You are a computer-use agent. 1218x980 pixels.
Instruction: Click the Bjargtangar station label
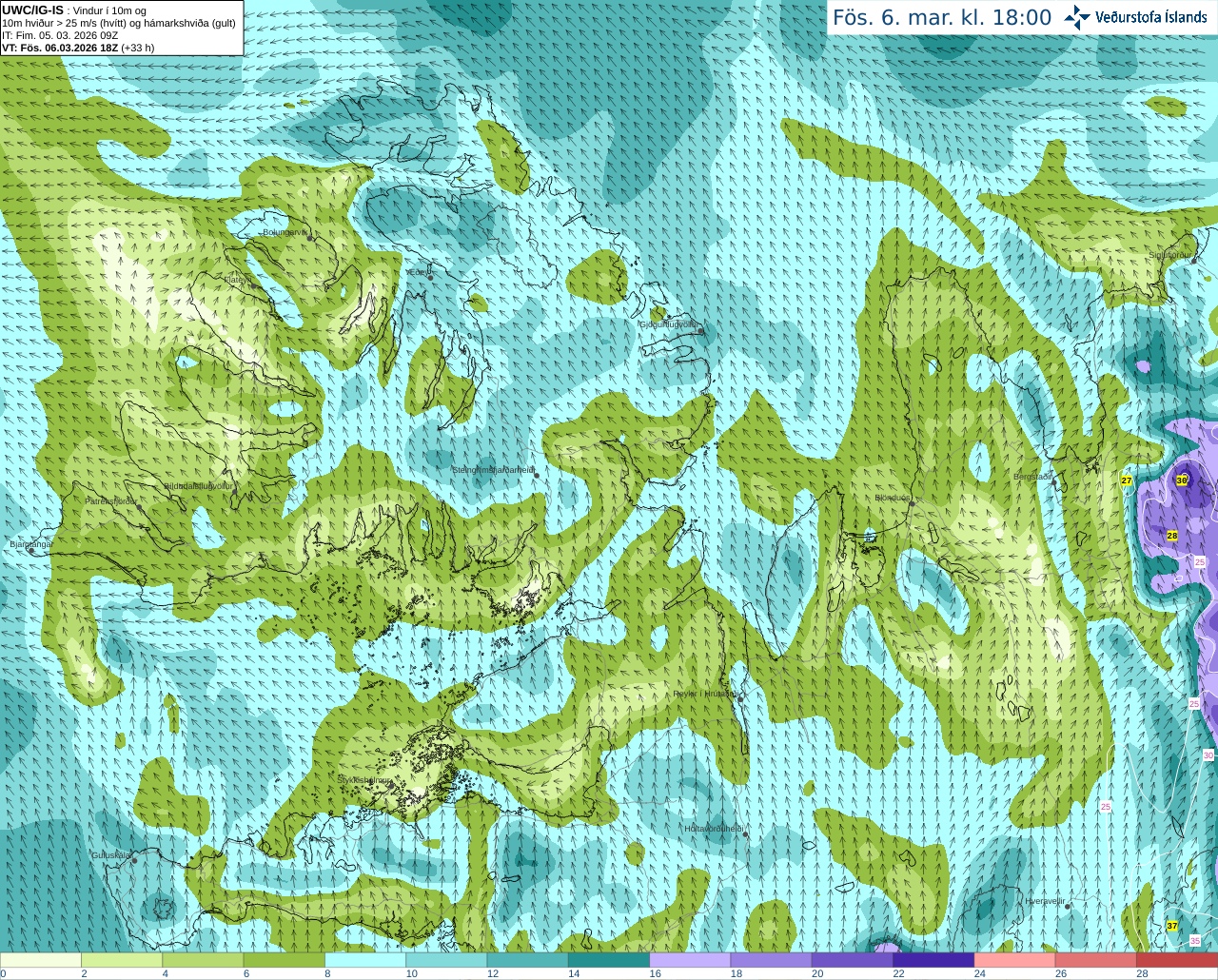click(x=30, y=544)
